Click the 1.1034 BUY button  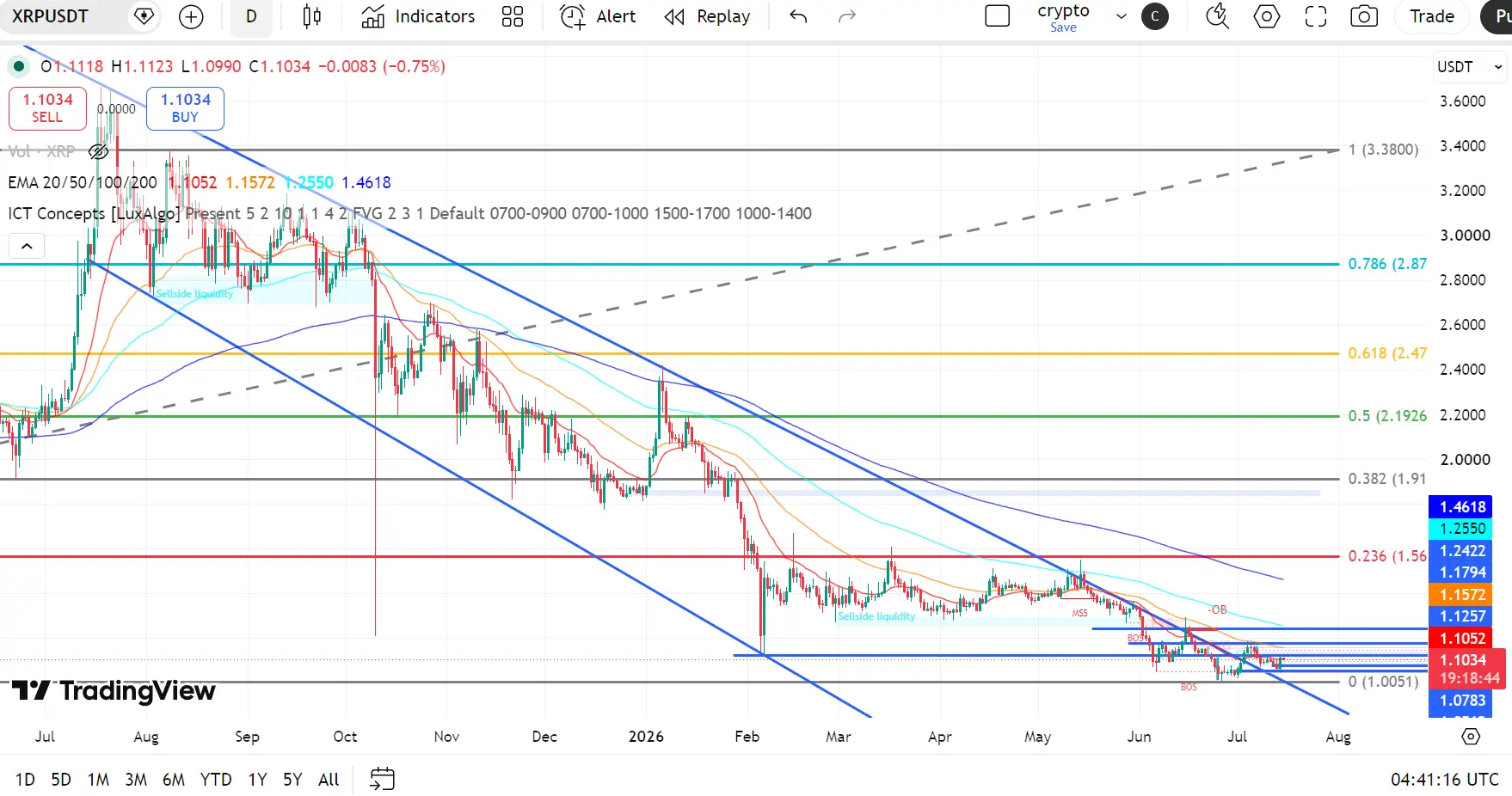point(185,108)
